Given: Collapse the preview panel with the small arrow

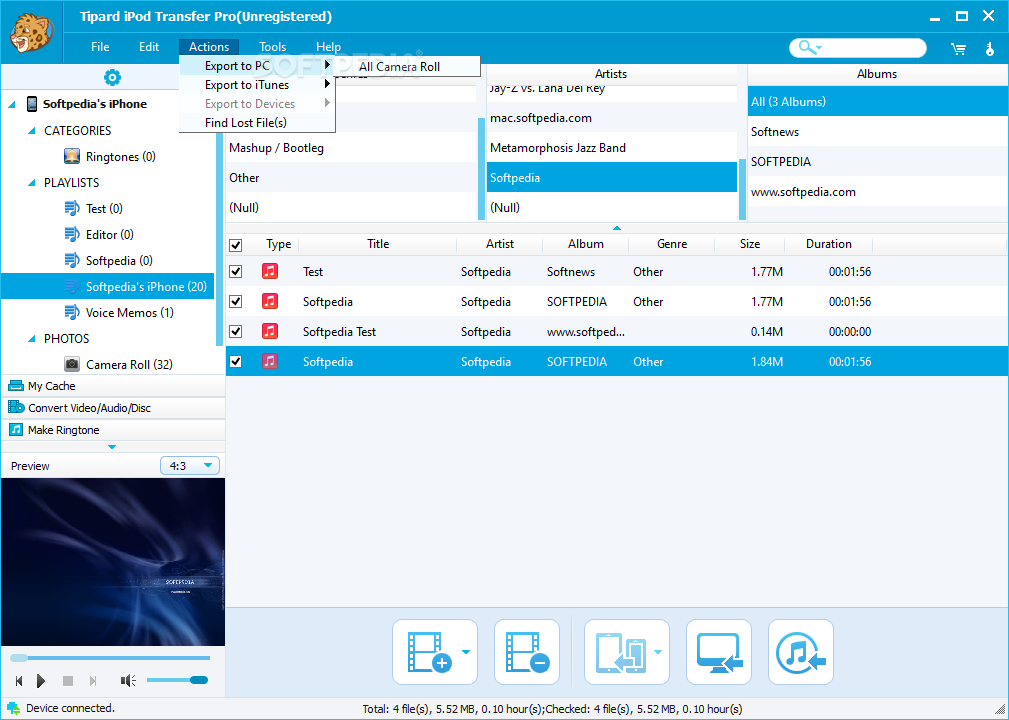Looking at the screenshot, I should click(112, 447).
